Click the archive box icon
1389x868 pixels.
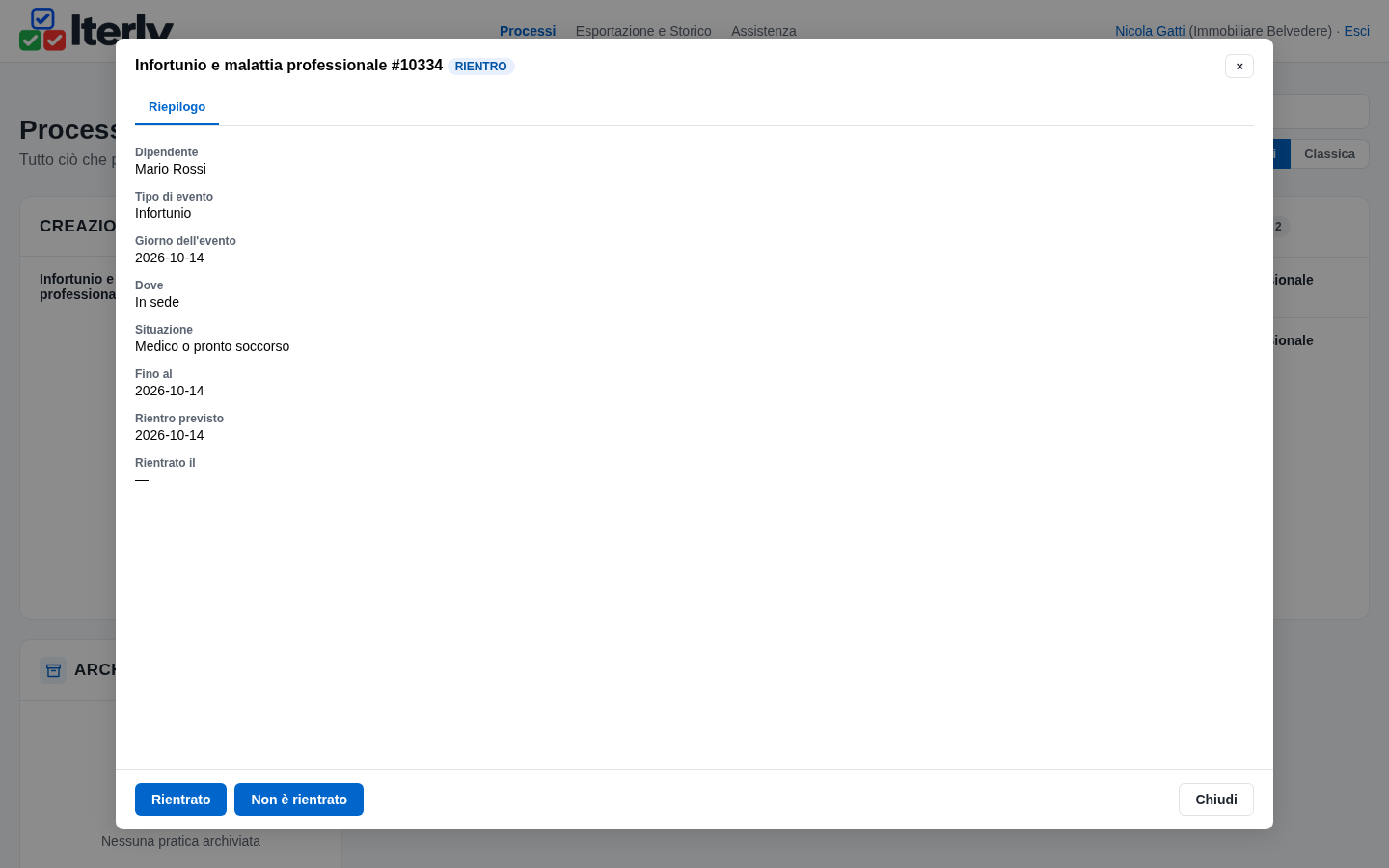coord(53,670)
